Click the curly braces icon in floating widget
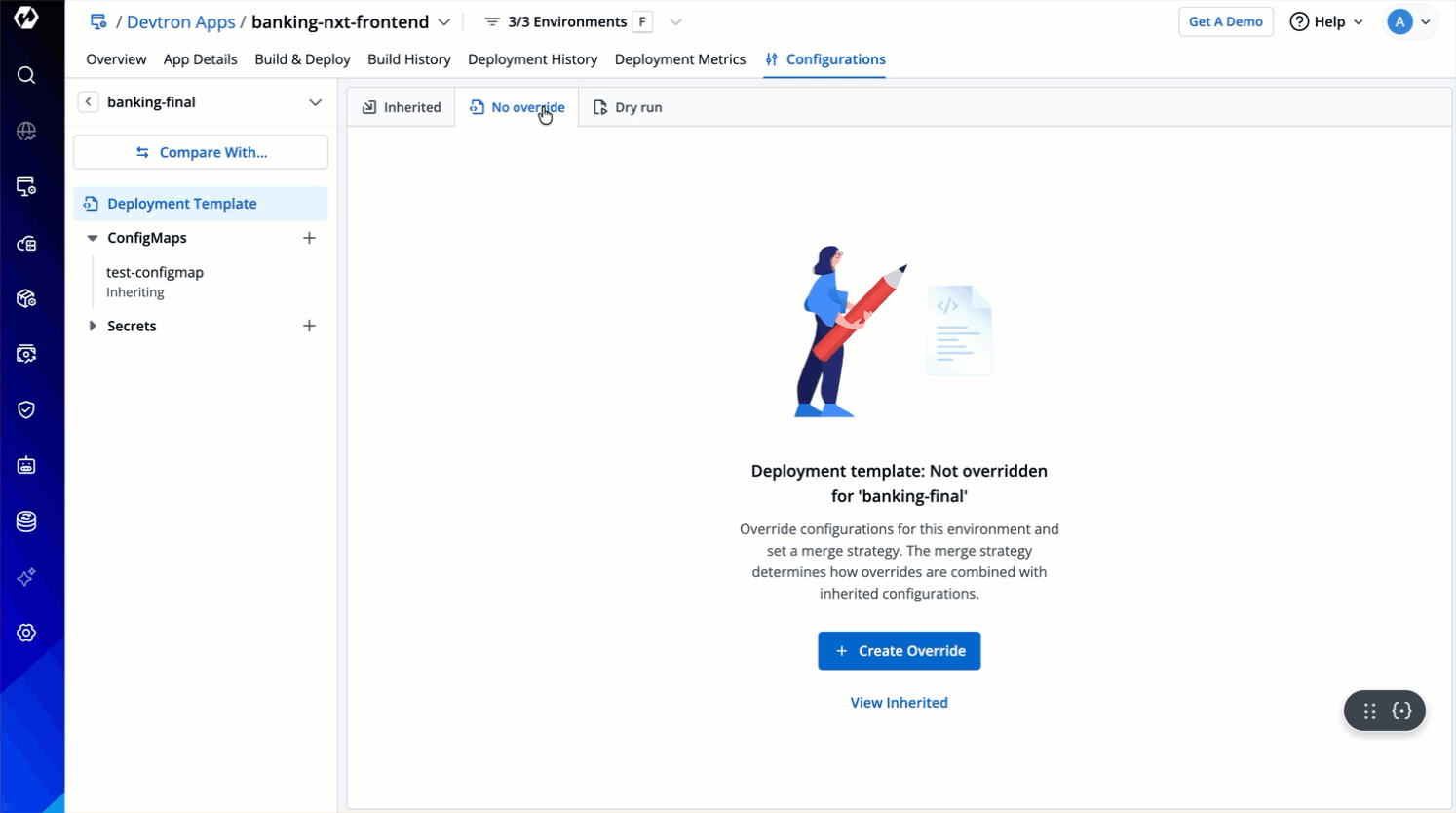 pyautogui.click(x=1401, y=711)
